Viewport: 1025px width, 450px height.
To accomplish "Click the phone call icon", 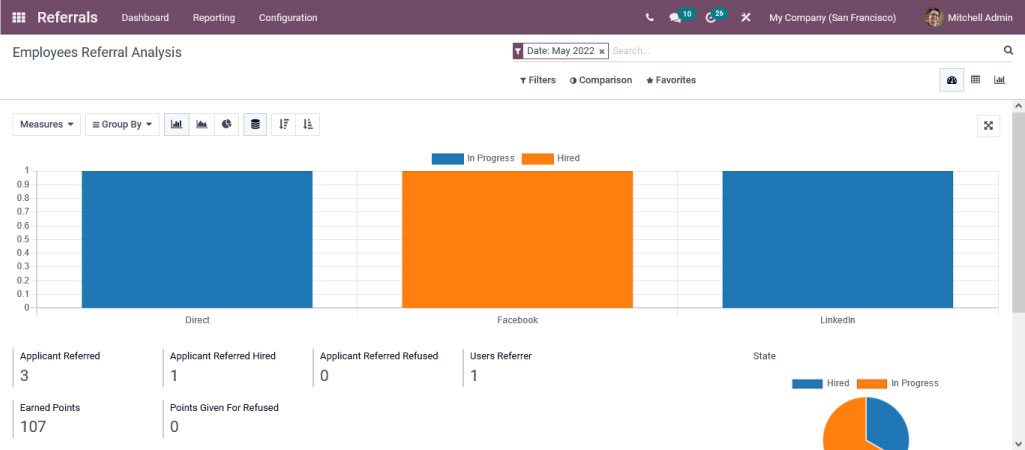I will tap(649, 18).
